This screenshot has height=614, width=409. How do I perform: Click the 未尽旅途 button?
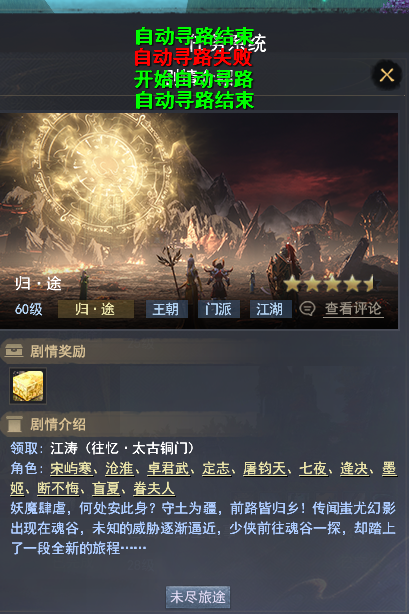coord(198,597)
